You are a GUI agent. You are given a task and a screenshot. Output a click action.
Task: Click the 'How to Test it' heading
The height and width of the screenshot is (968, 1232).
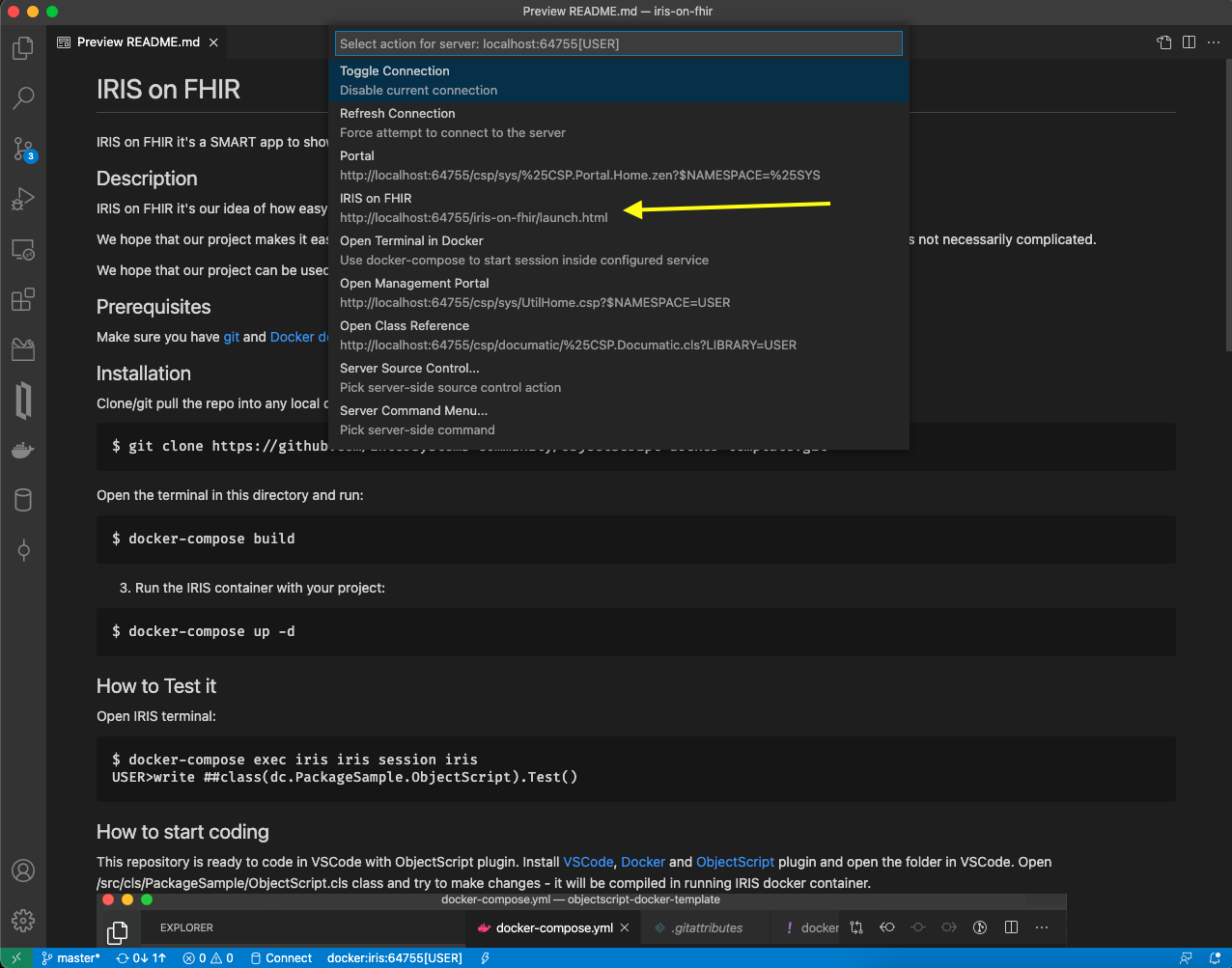156,686
